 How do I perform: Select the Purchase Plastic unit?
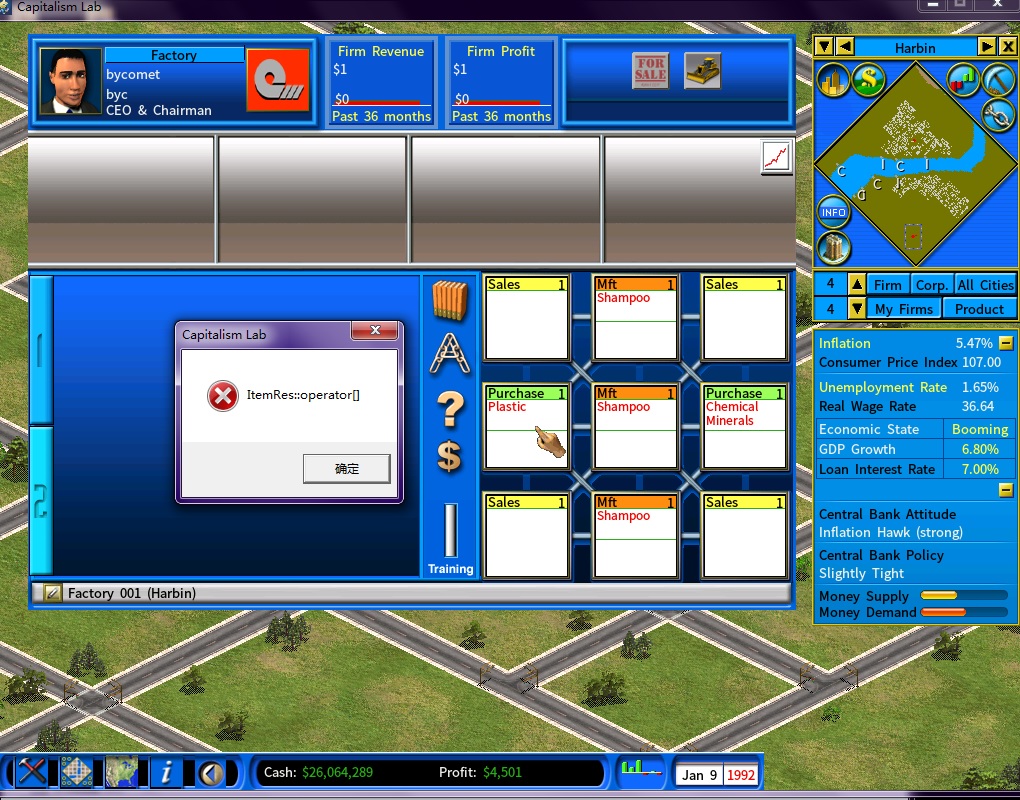(x=526, y=427)
